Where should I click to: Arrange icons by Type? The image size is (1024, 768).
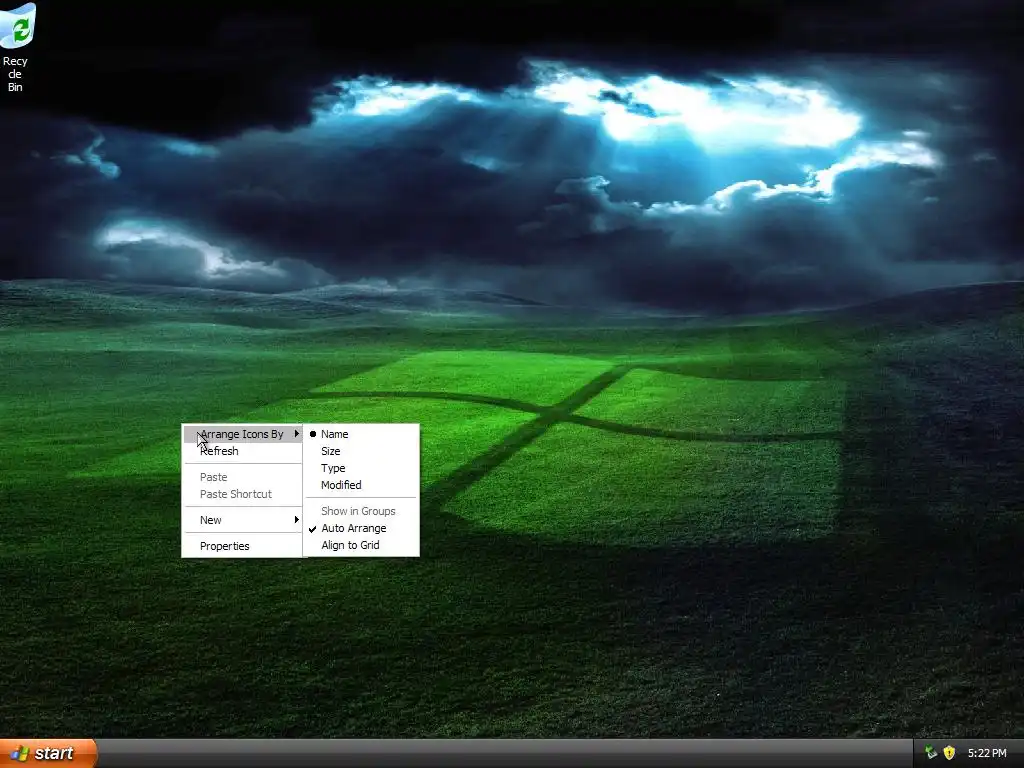pos(361,468)
